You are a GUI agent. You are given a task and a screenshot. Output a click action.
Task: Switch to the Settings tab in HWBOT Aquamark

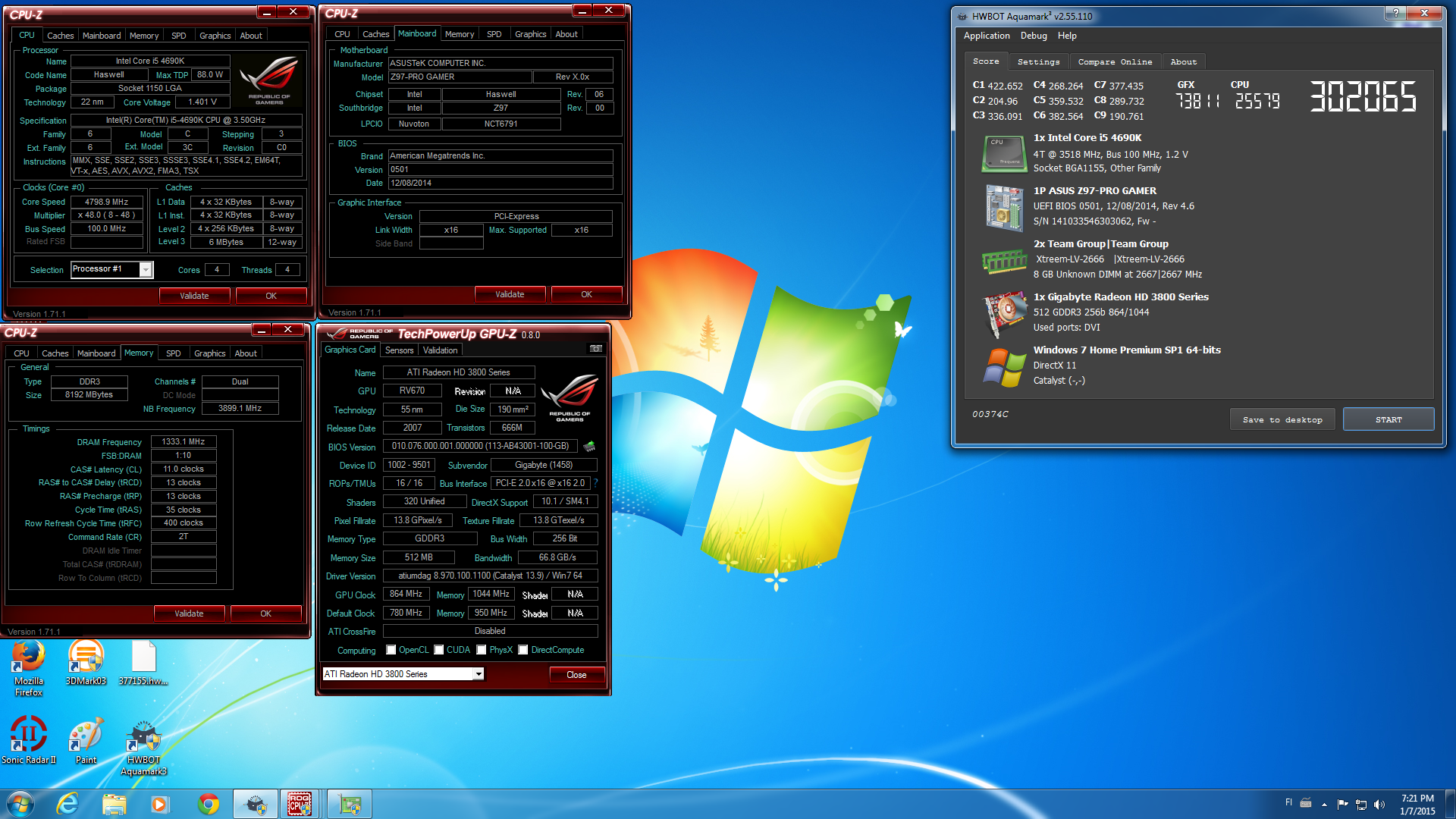(x=1038, y=61)
